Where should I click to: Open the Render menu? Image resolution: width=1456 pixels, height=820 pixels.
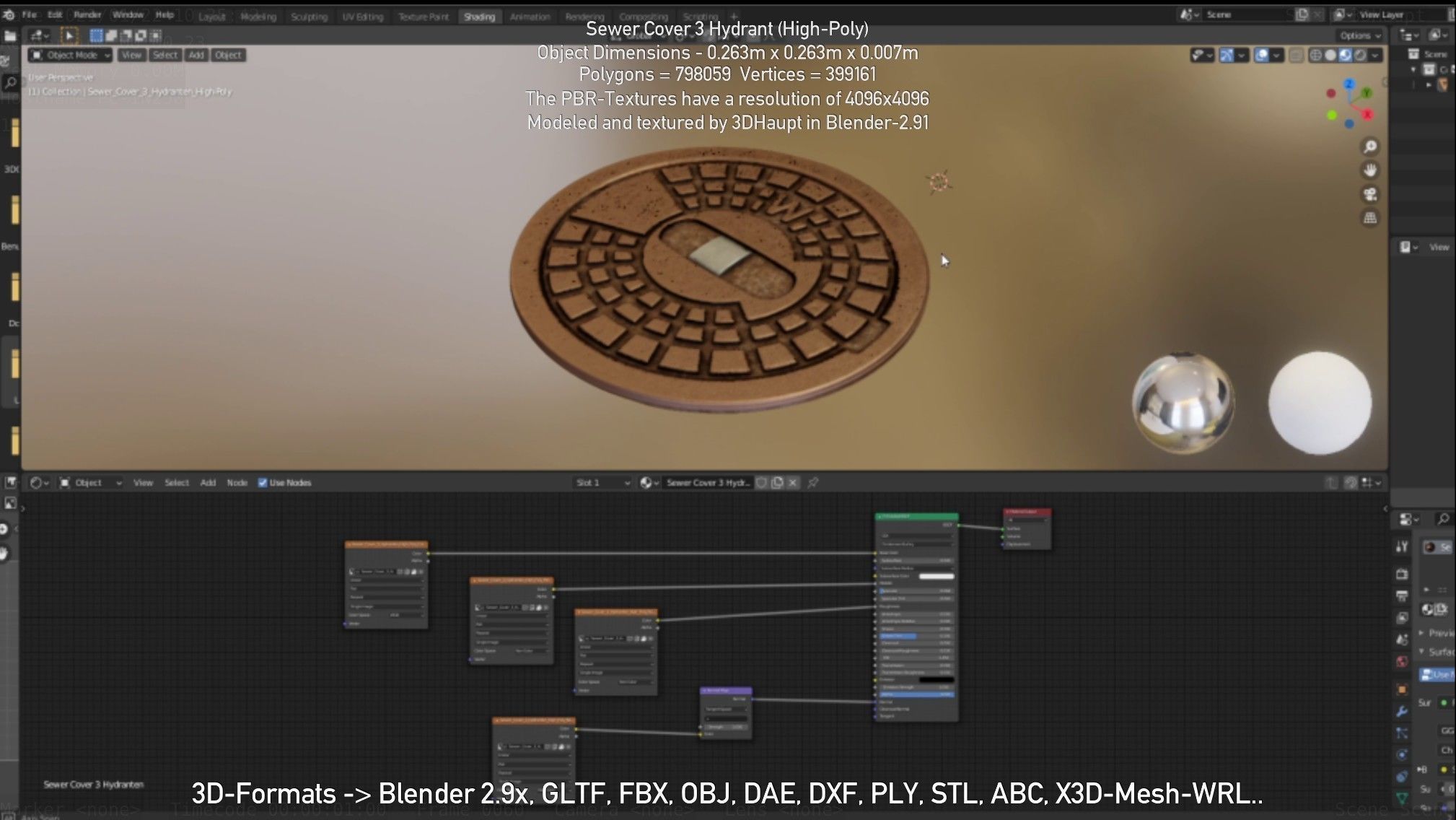[87, 14]
